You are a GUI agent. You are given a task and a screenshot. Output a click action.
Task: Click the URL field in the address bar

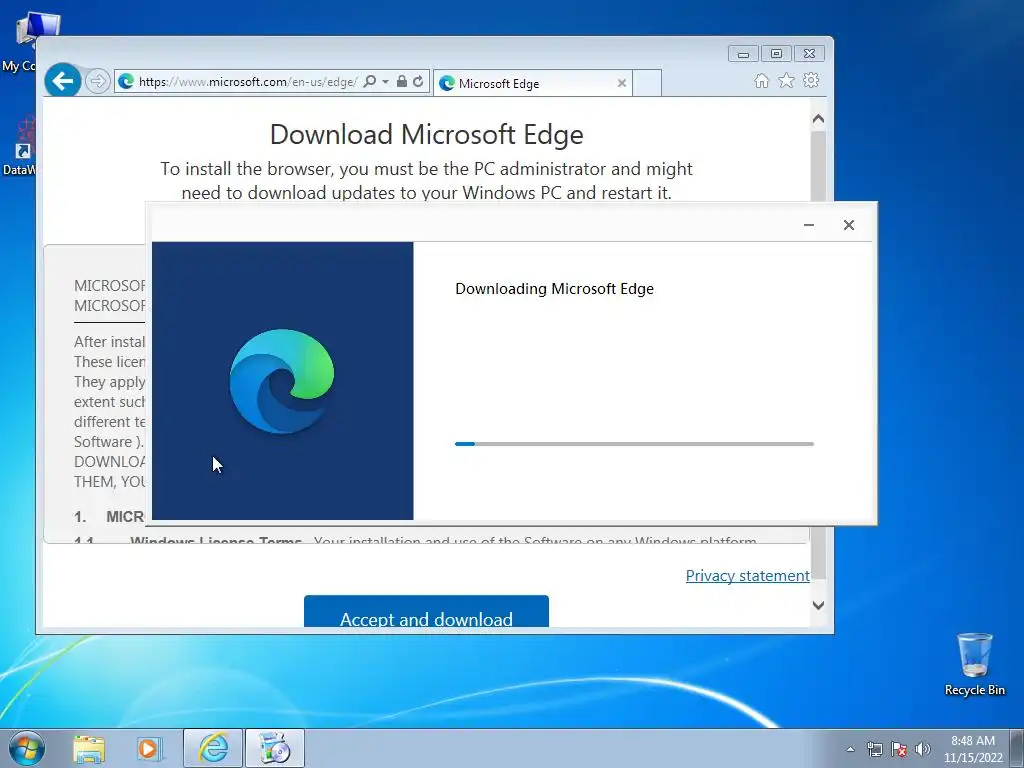[x=248, y=82]
